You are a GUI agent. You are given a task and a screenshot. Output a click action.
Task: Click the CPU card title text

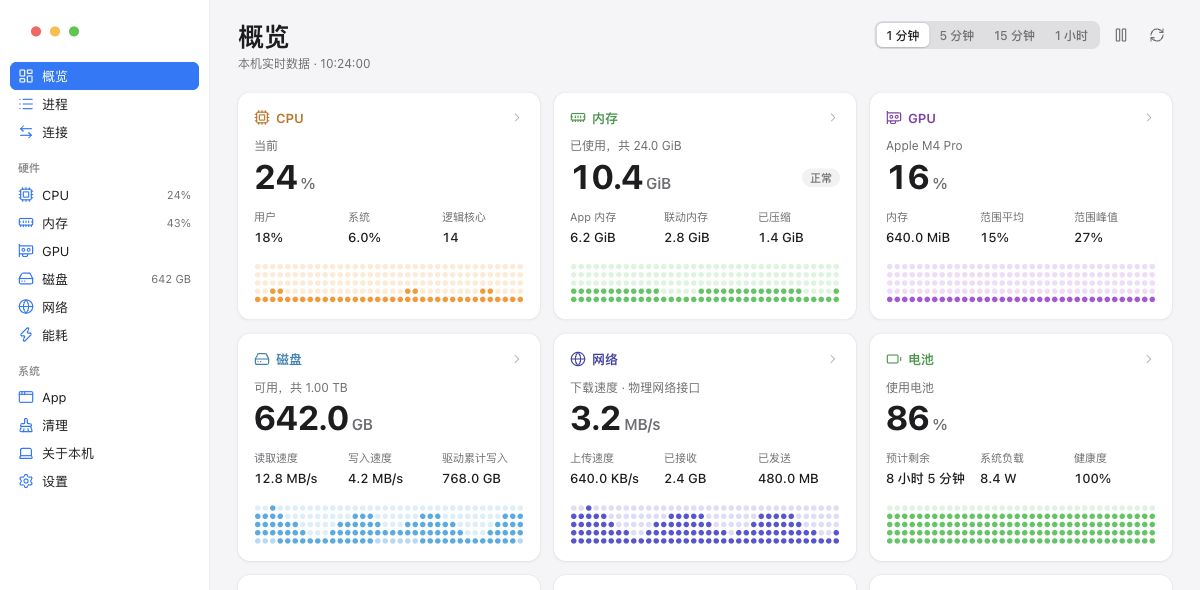pyautogui.click(x=290, y=118)
